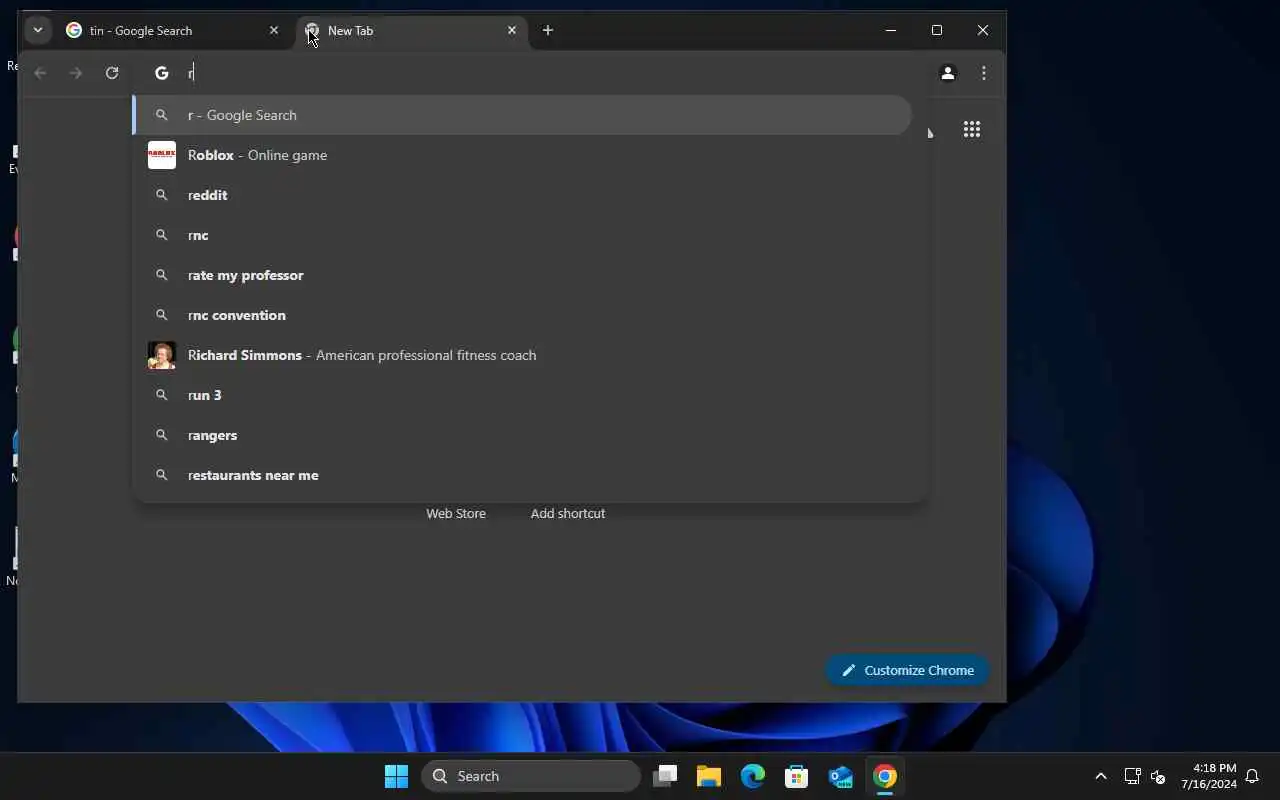This screenshot has height=800, width=1280.
Task: Reload the page with refresh icon
Action: coord(112,73)
